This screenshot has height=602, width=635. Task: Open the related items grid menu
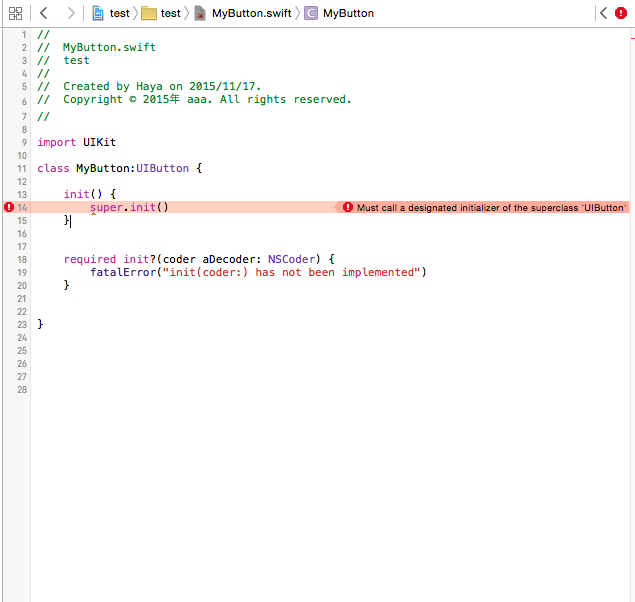[x=15, y=13]
